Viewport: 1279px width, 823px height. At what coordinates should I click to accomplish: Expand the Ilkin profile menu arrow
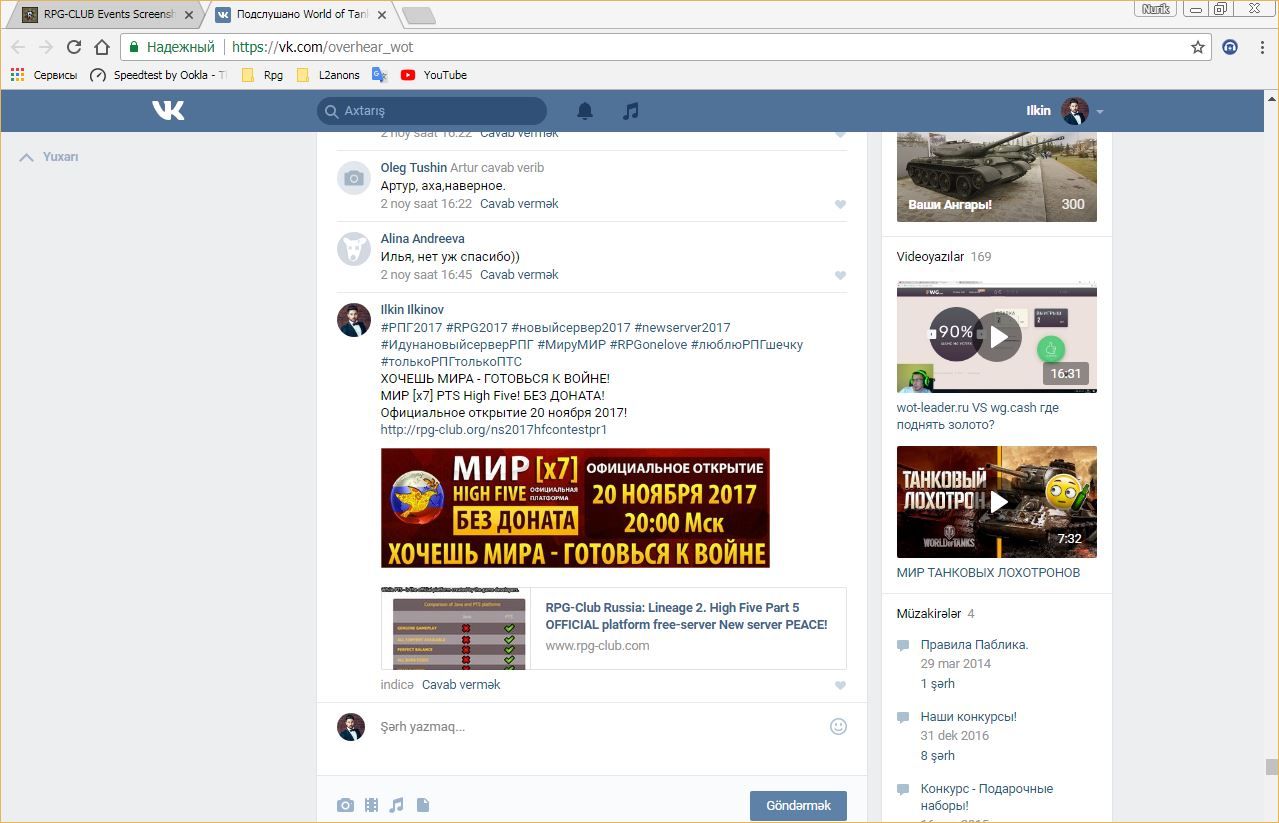[x=1100, y=111]
